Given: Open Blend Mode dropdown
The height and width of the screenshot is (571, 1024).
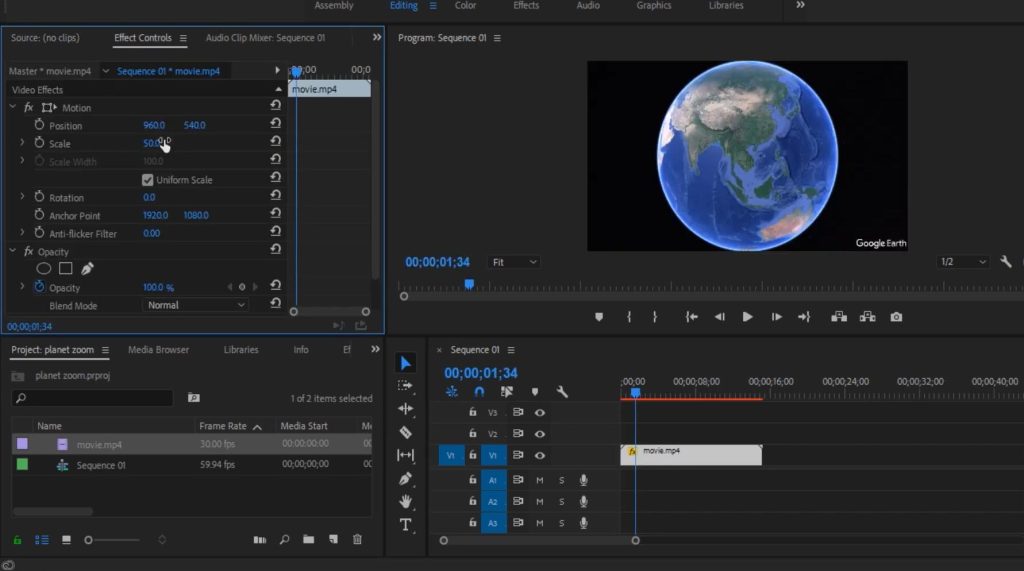Looking at the screenshot, I should point(195,305).
